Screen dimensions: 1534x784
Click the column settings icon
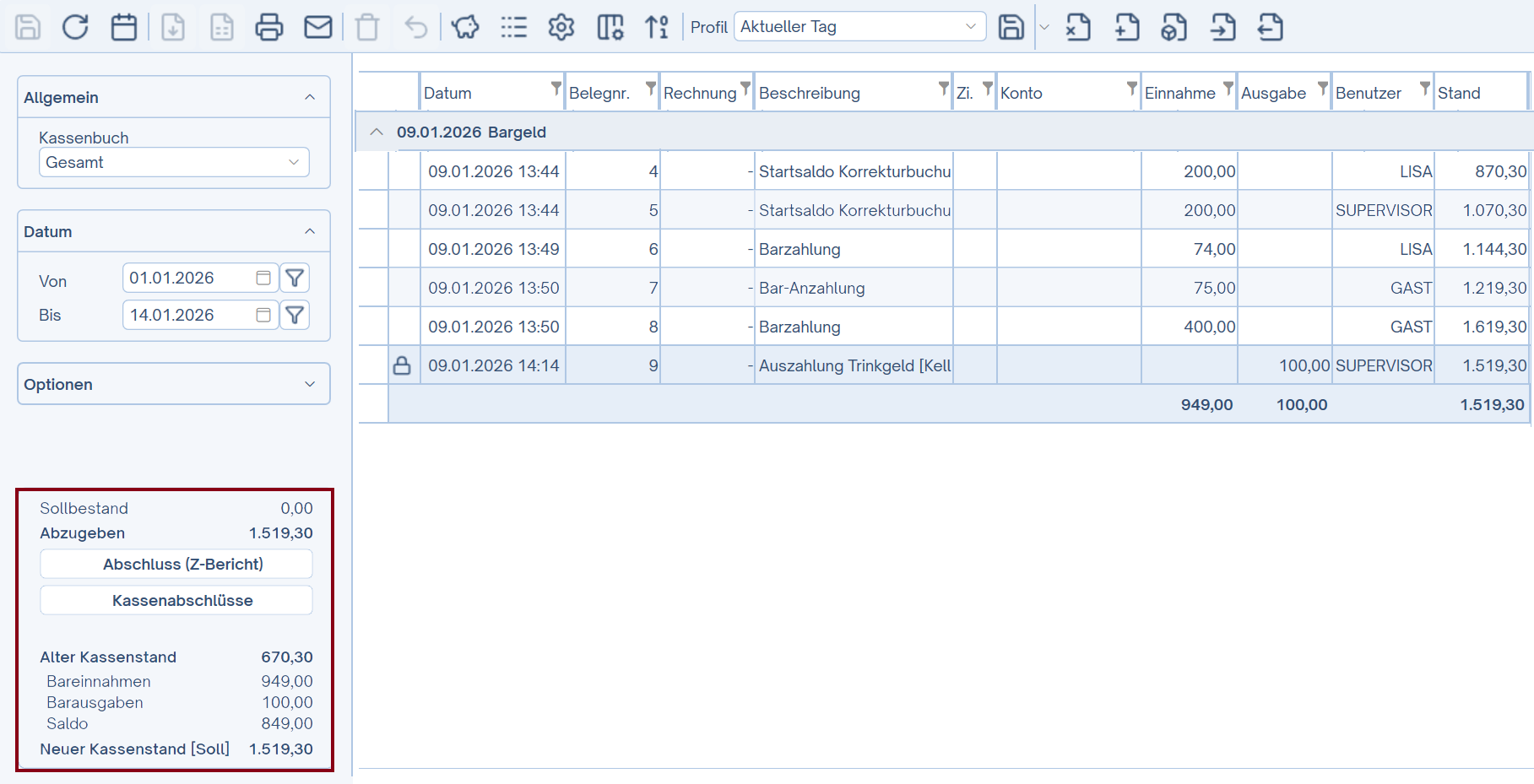pyautogui.click(x=610, y=27)
